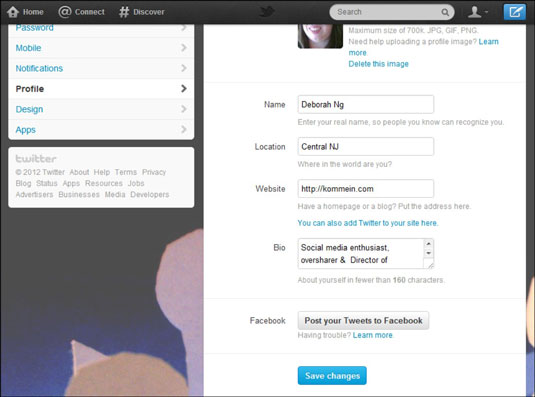The width and height of the screenshot is (535, 397).
Task: Open the user account dropdown menu
Action: (x=478, y=12)
